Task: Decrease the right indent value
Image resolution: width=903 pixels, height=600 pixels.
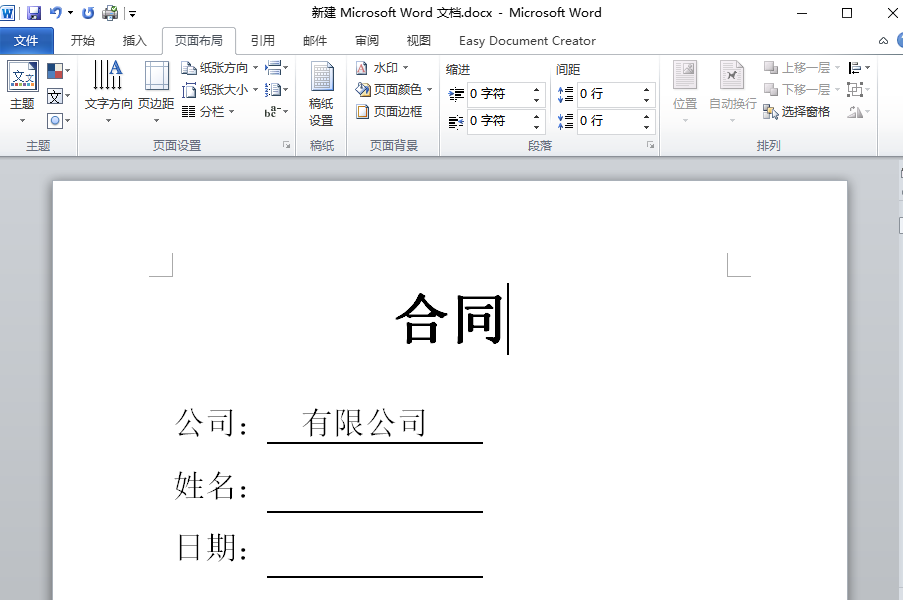Action: tap(536, 127)
